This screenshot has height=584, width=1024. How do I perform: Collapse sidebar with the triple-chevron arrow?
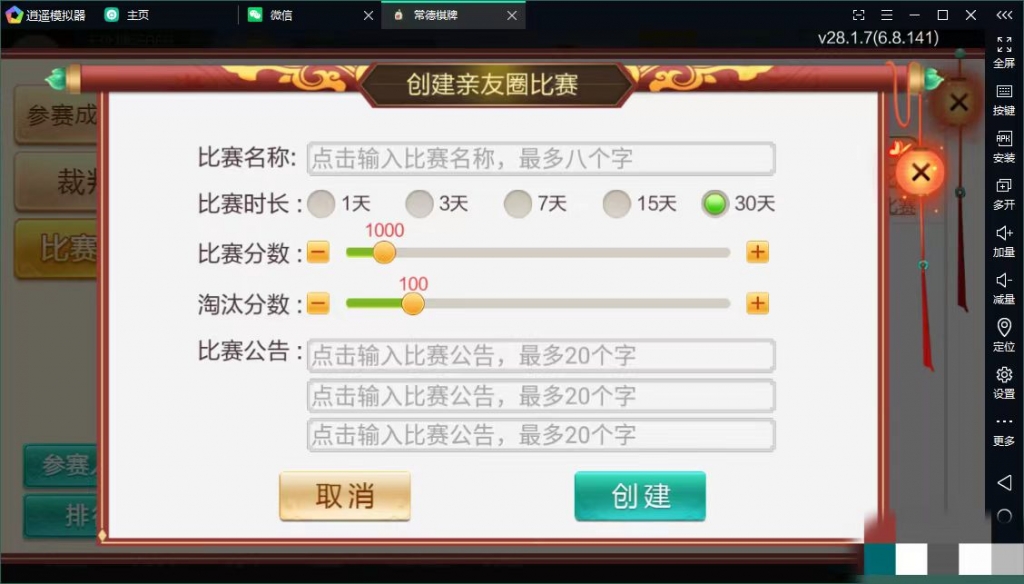pyautogui.click(x=1004, y=15)
